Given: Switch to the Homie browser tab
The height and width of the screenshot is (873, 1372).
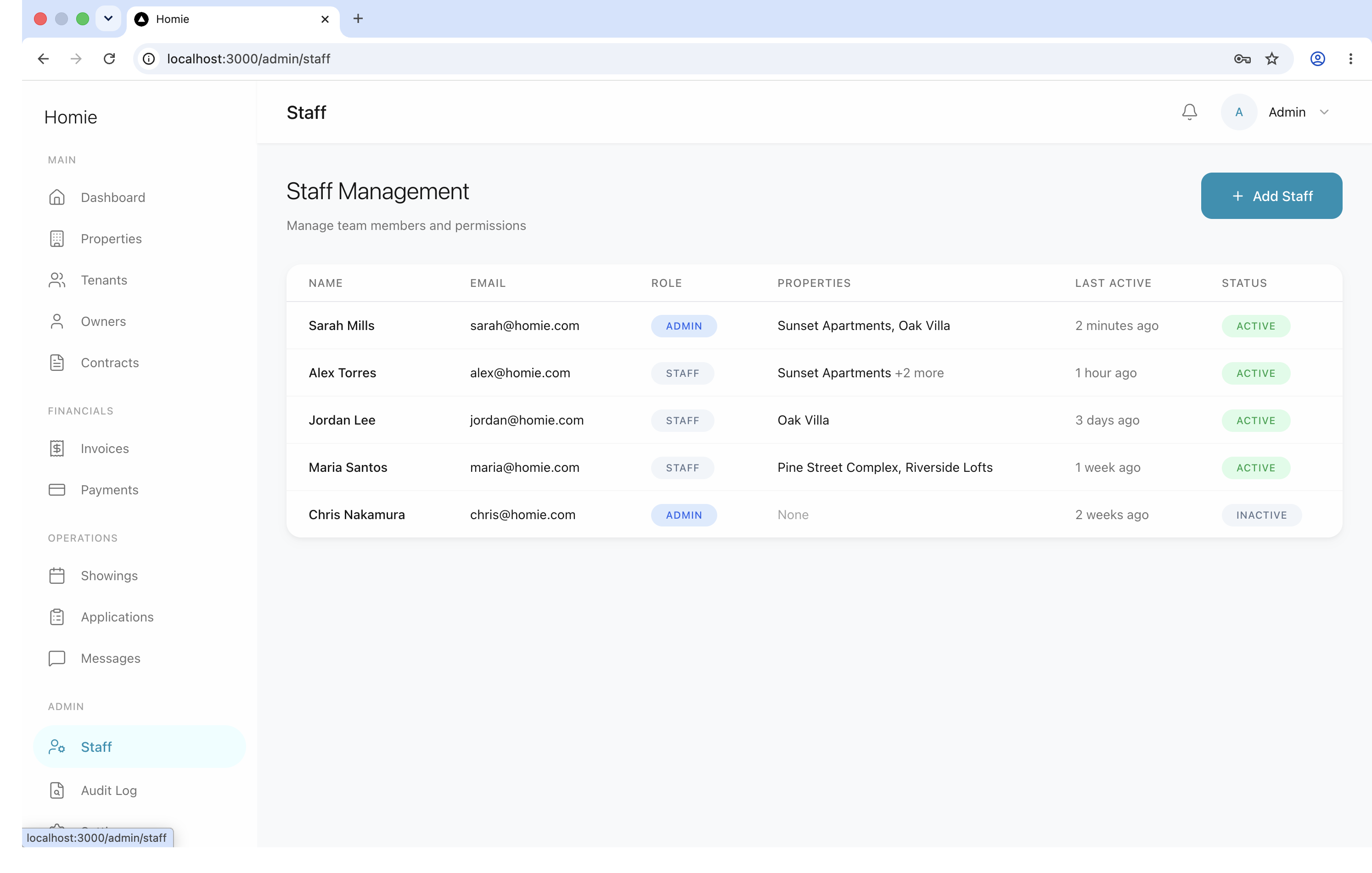Looking at the screenshot, I should [233, 19].
